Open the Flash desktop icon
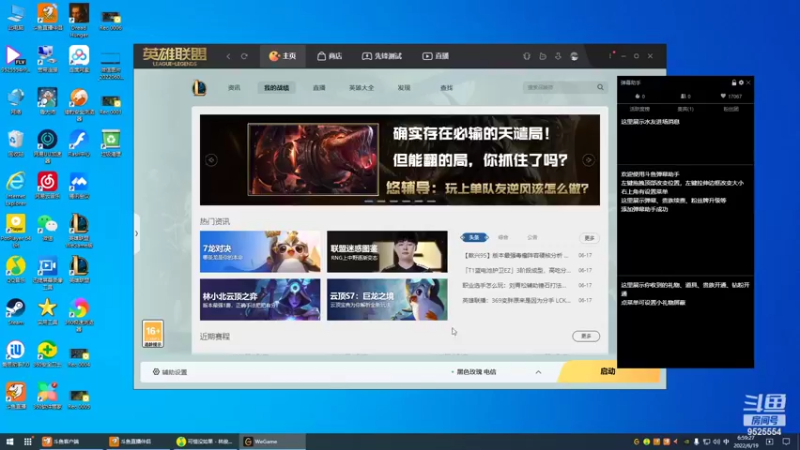This screenshot has width=800, height=450. pos(79,143)
